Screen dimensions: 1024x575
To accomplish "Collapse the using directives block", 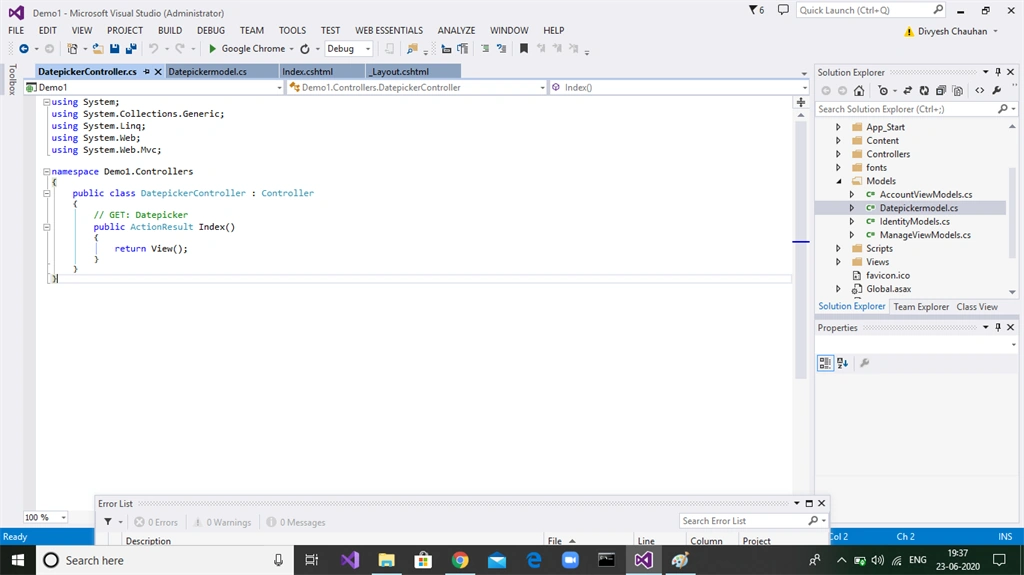I will 47,102.
